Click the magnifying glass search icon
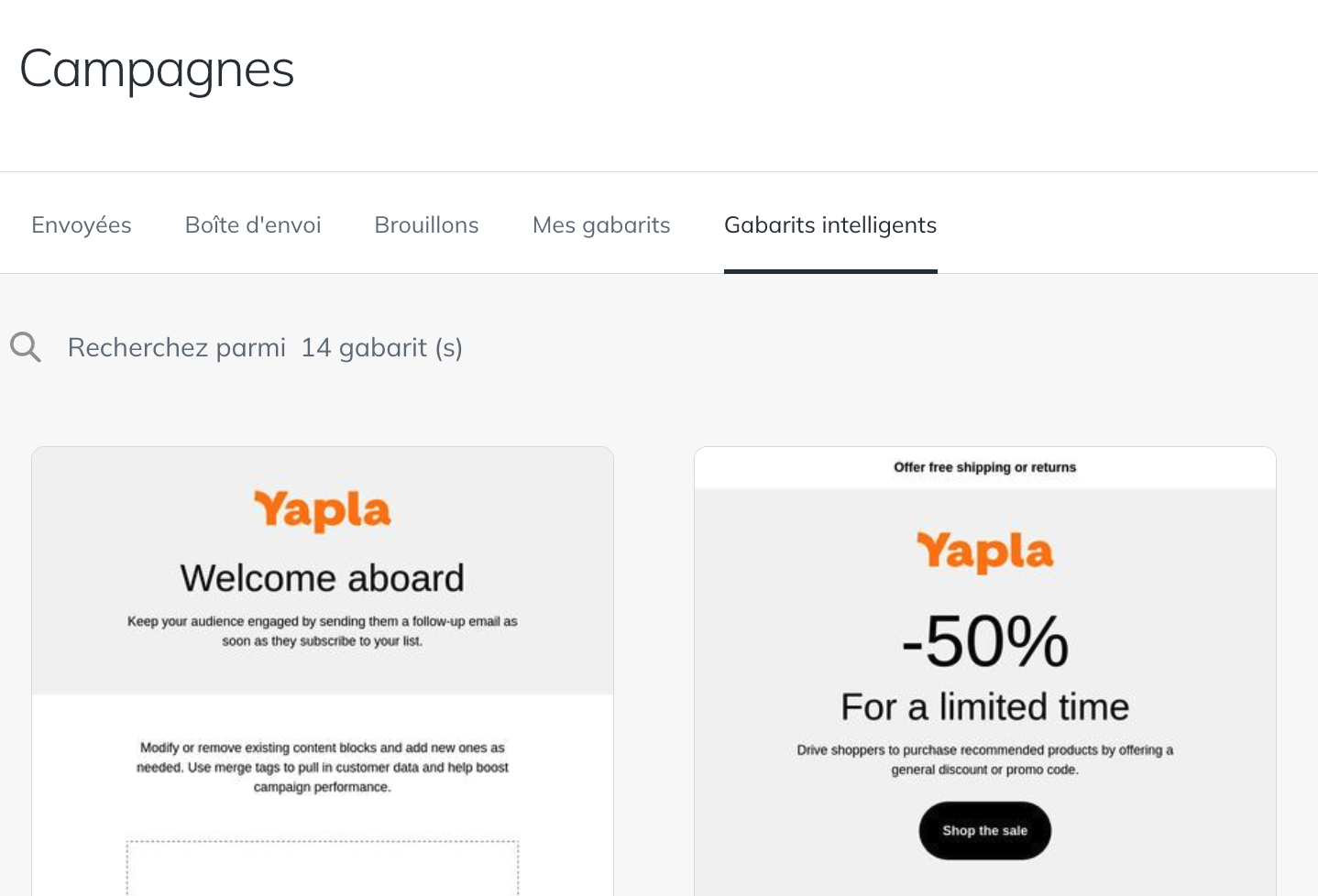This screenshot has height=896, width=1318. point(26,347)
